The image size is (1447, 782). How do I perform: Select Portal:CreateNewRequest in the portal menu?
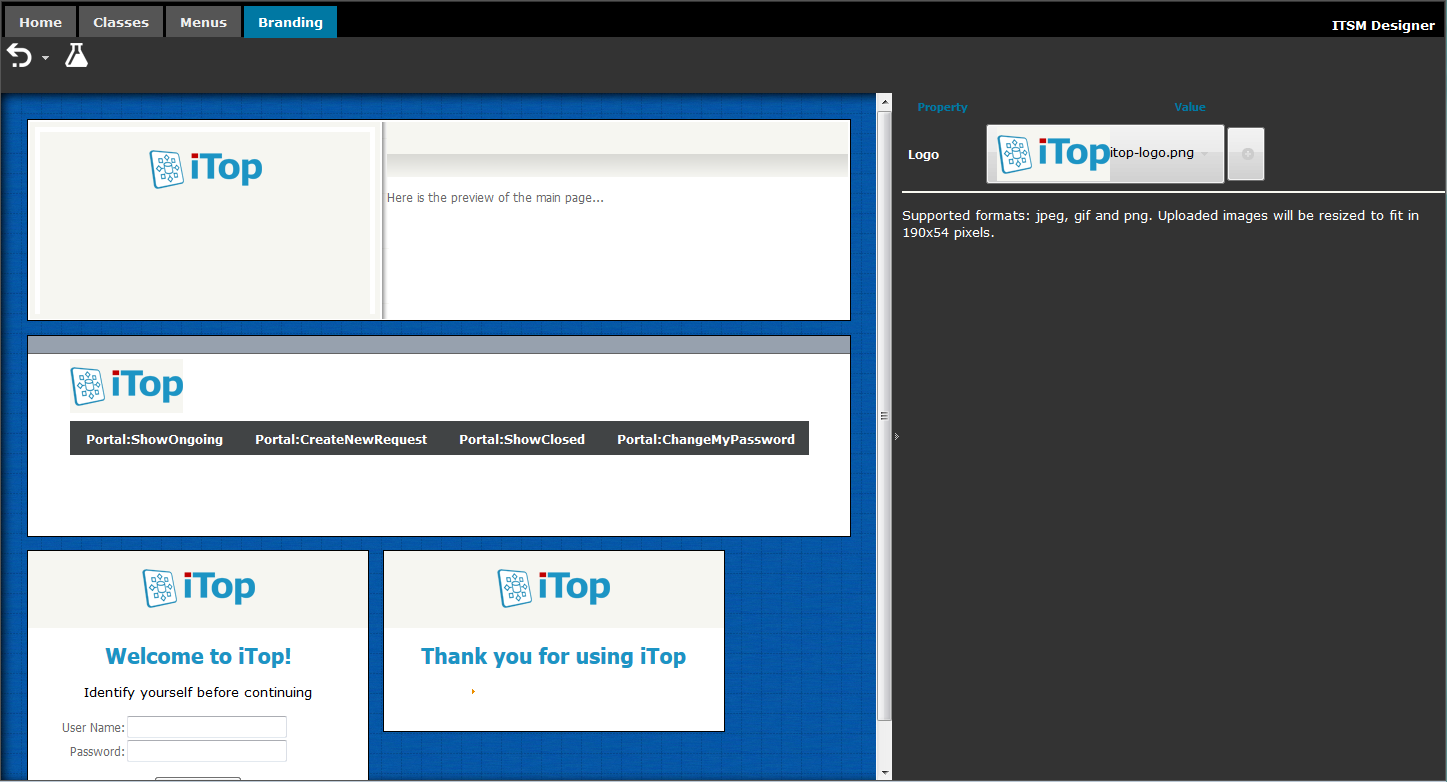341,439
